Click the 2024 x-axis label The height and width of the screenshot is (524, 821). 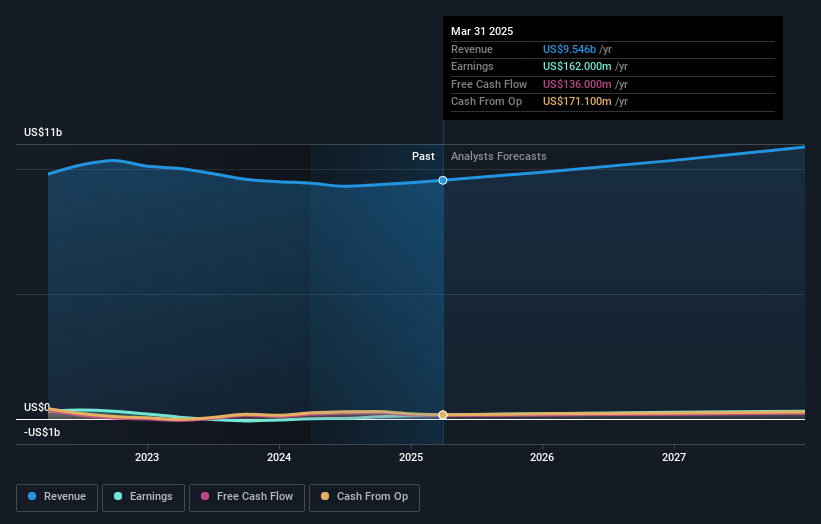(279, 457)
